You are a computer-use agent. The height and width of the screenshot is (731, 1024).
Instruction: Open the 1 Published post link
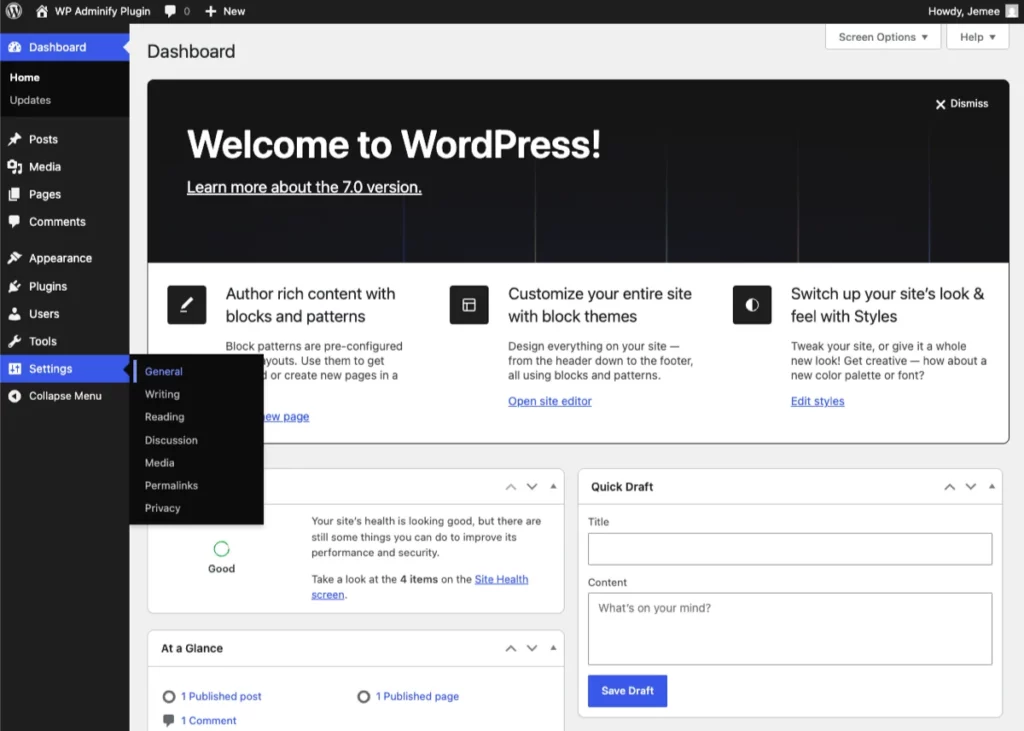pyautogui.click(x=221, y=696)
